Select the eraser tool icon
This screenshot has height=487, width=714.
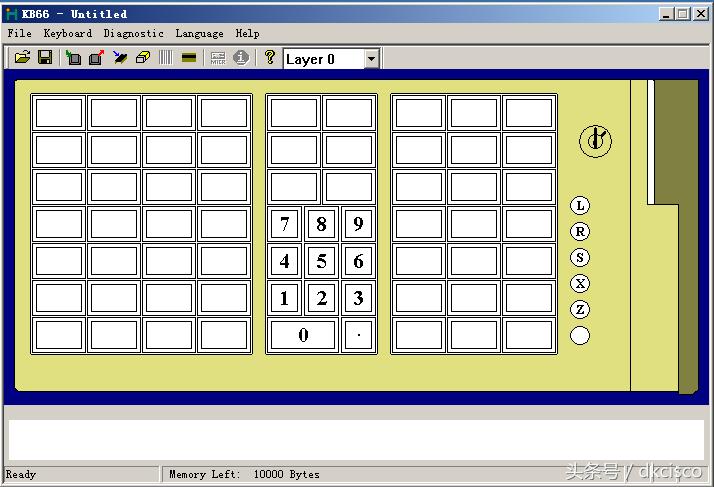pyautogui.click(x=143, y=57)
